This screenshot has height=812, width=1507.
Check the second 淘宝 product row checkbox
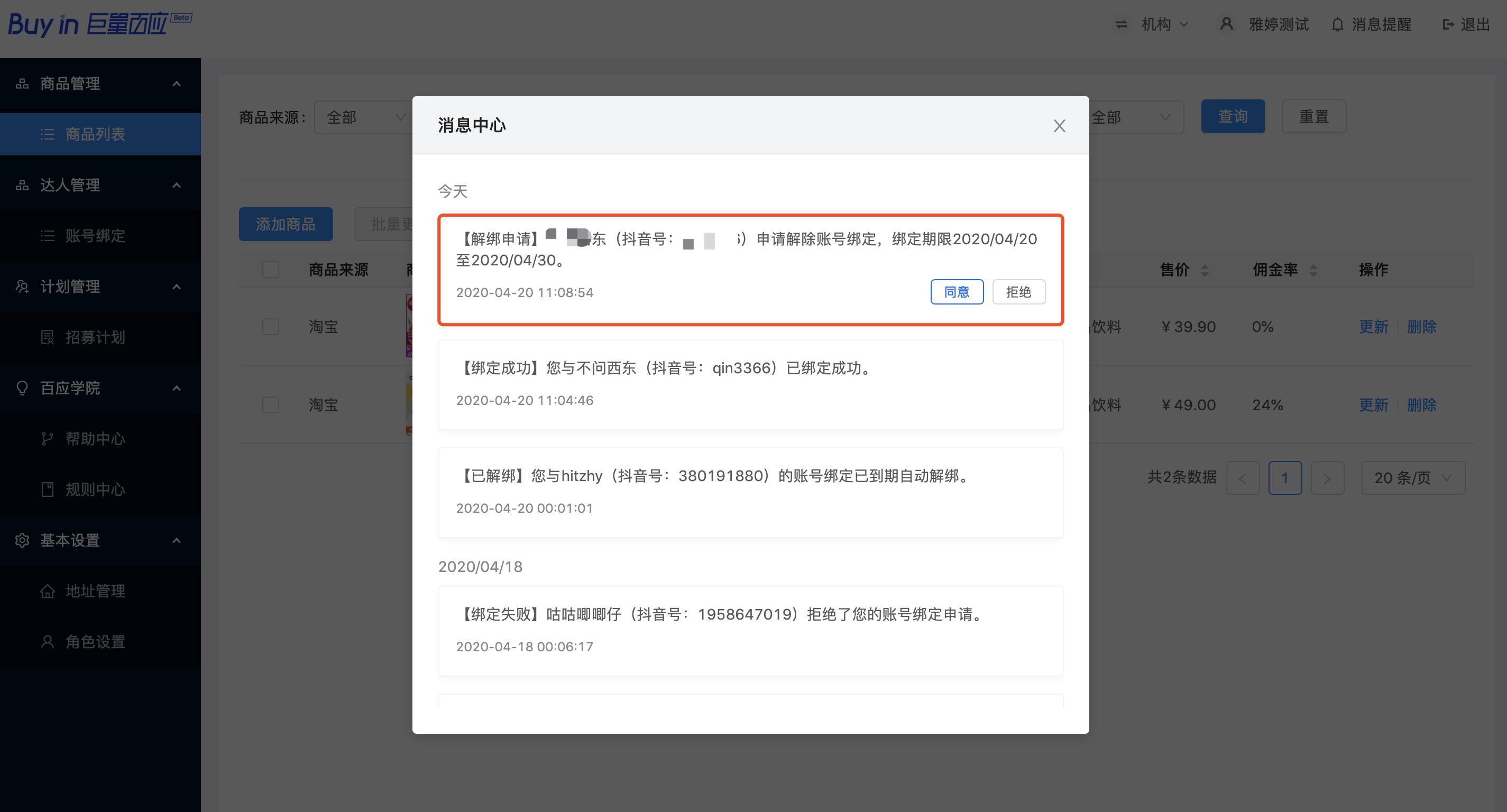click(271, 404)
